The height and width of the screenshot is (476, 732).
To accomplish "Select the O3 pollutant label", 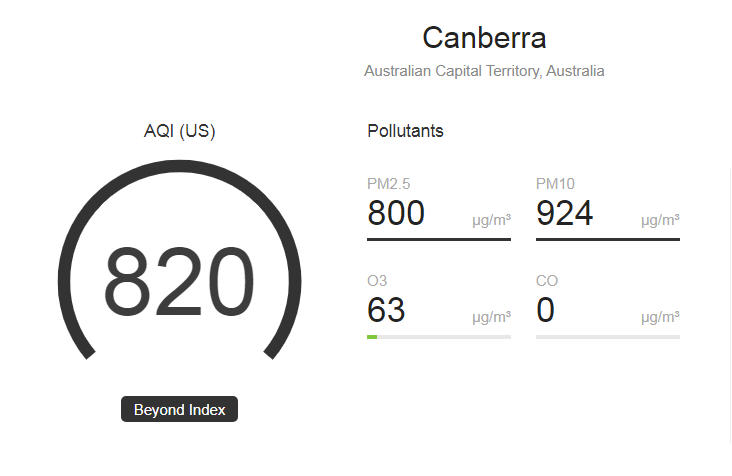I will [x=377, y=281].
